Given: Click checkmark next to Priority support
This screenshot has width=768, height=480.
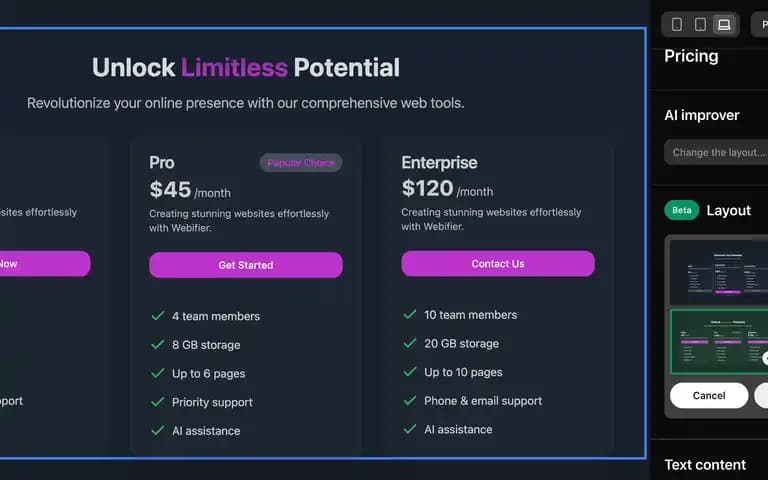Looking at the screenshot, I should (x=158, y=402).
